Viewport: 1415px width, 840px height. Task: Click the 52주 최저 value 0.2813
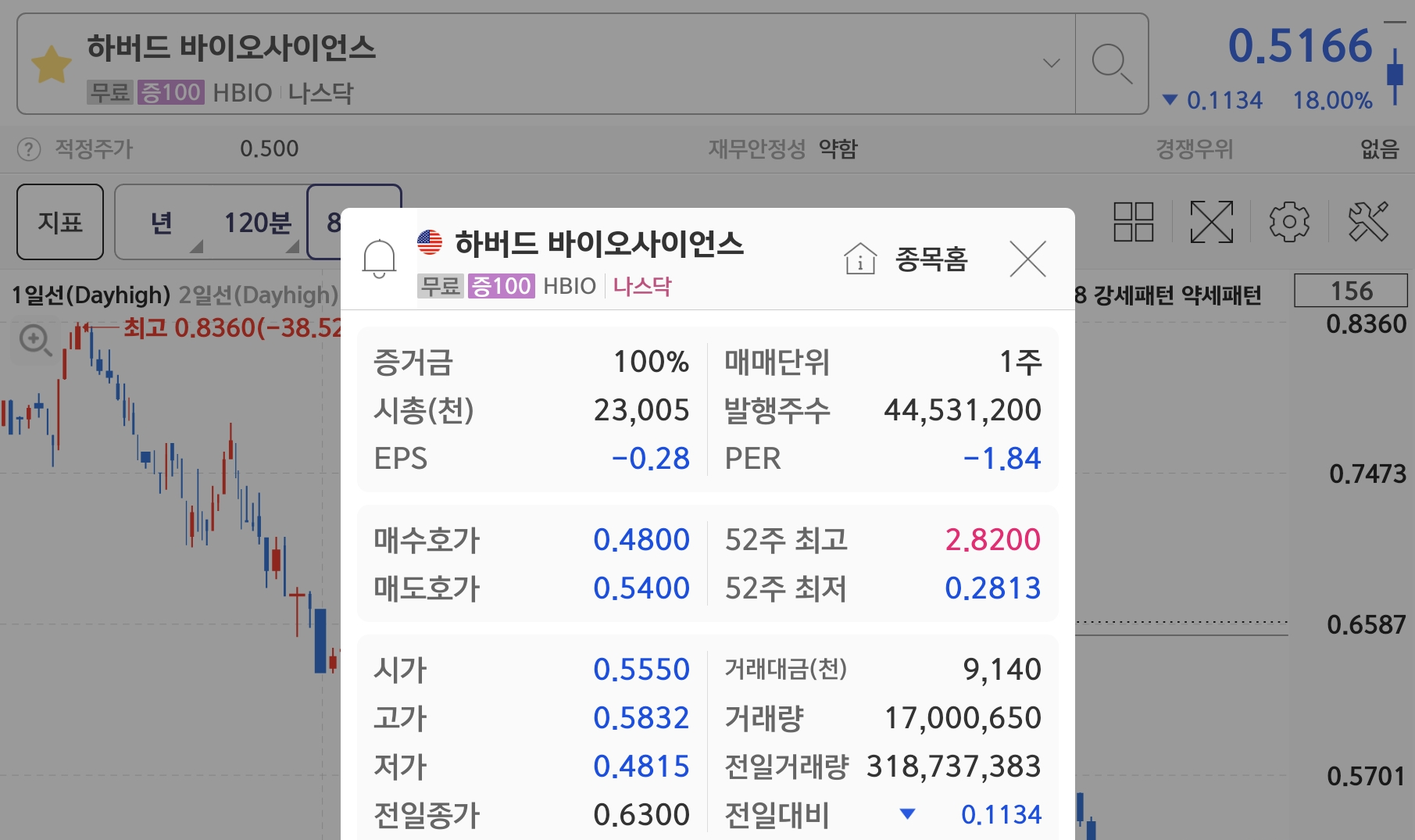pos(992,588)
